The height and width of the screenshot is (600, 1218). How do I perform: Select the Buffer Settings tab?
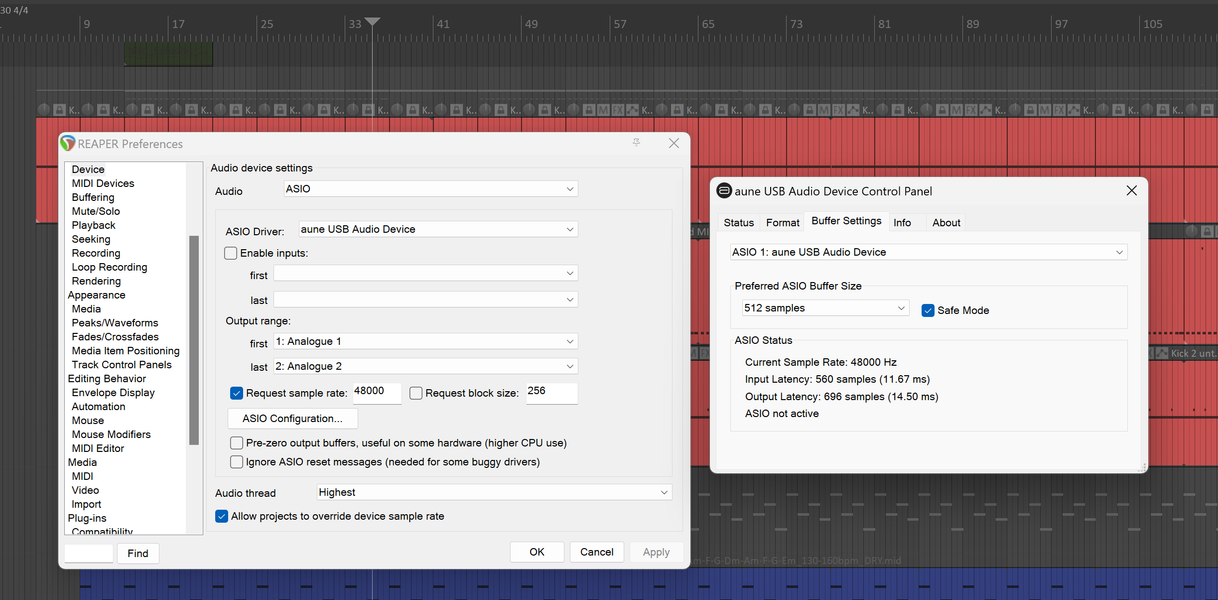tap(846, 221)
